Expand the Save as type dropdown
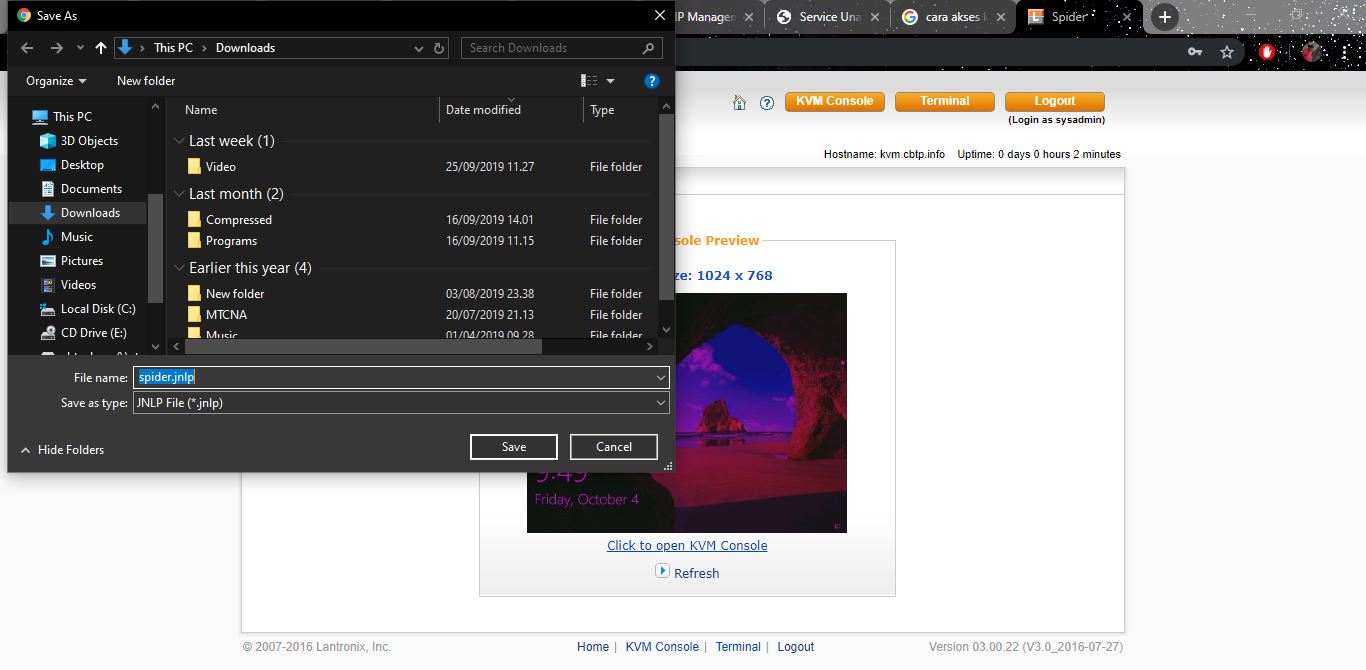 (660, 403)
